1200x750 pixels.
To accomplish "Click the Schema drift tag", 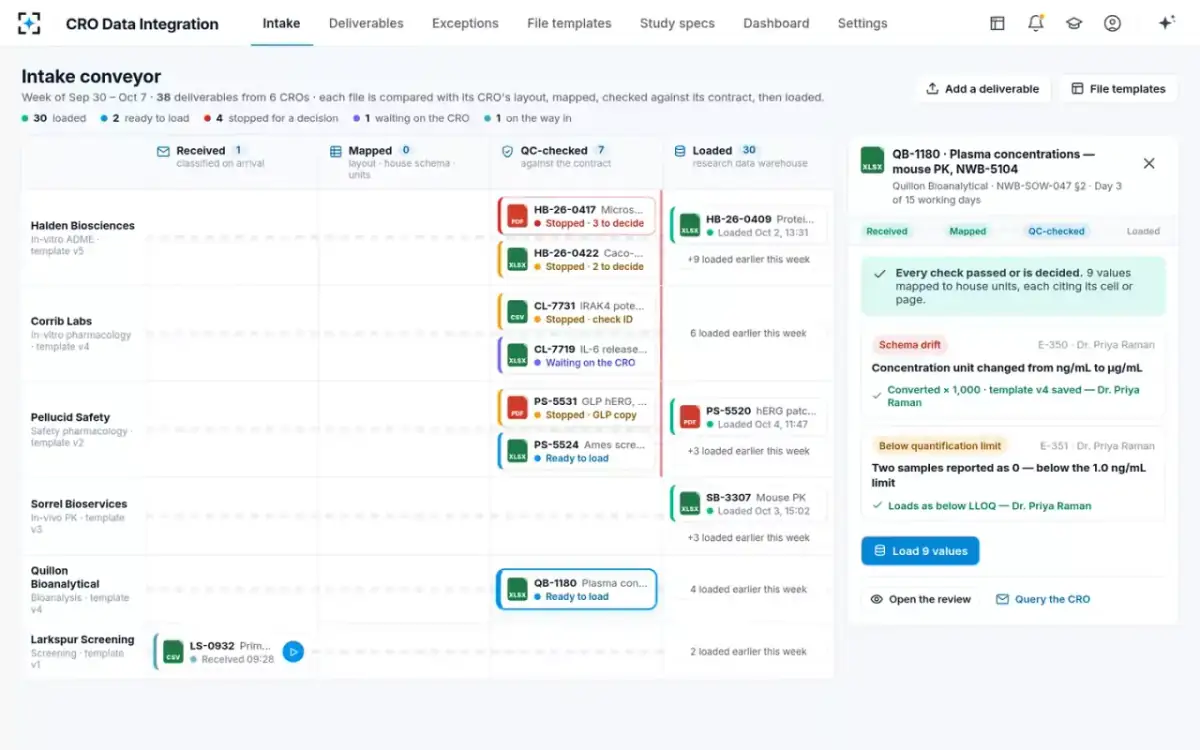I will tap(910, 345).
